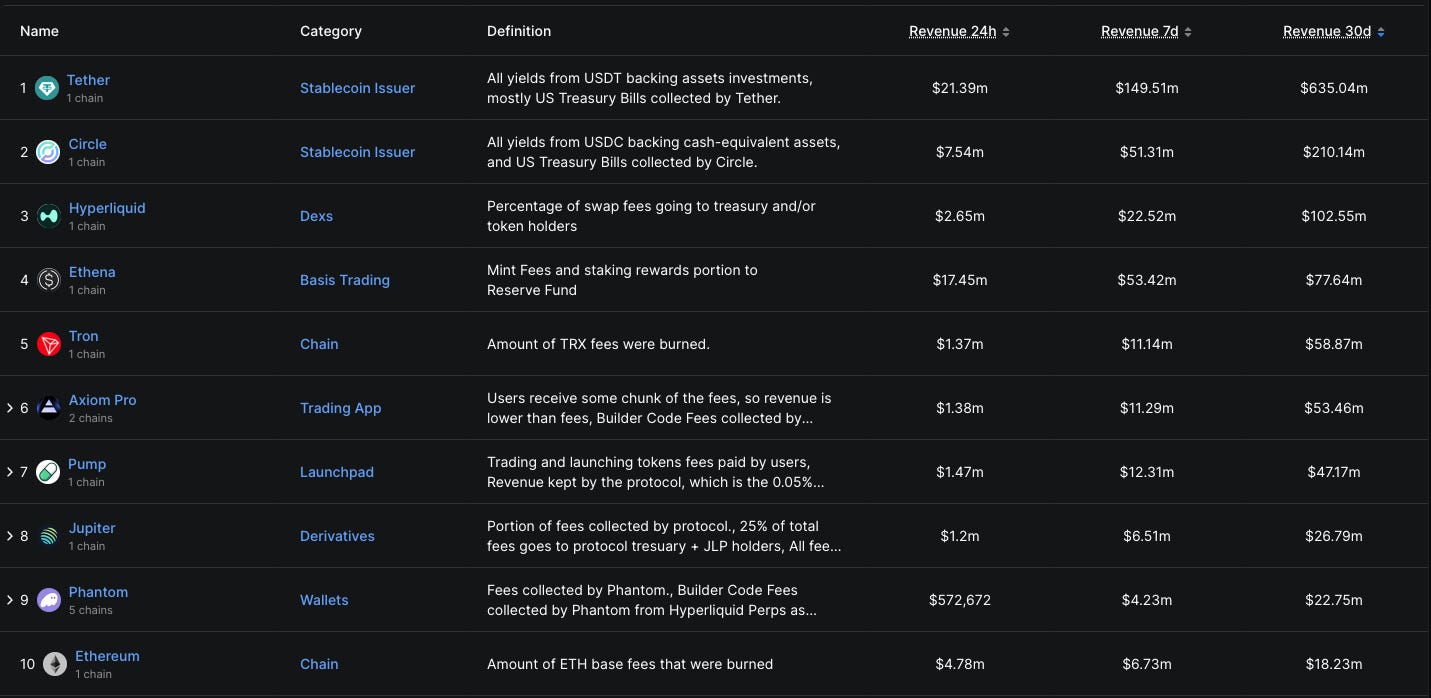Expand the Jupiter row chevron

10,536
